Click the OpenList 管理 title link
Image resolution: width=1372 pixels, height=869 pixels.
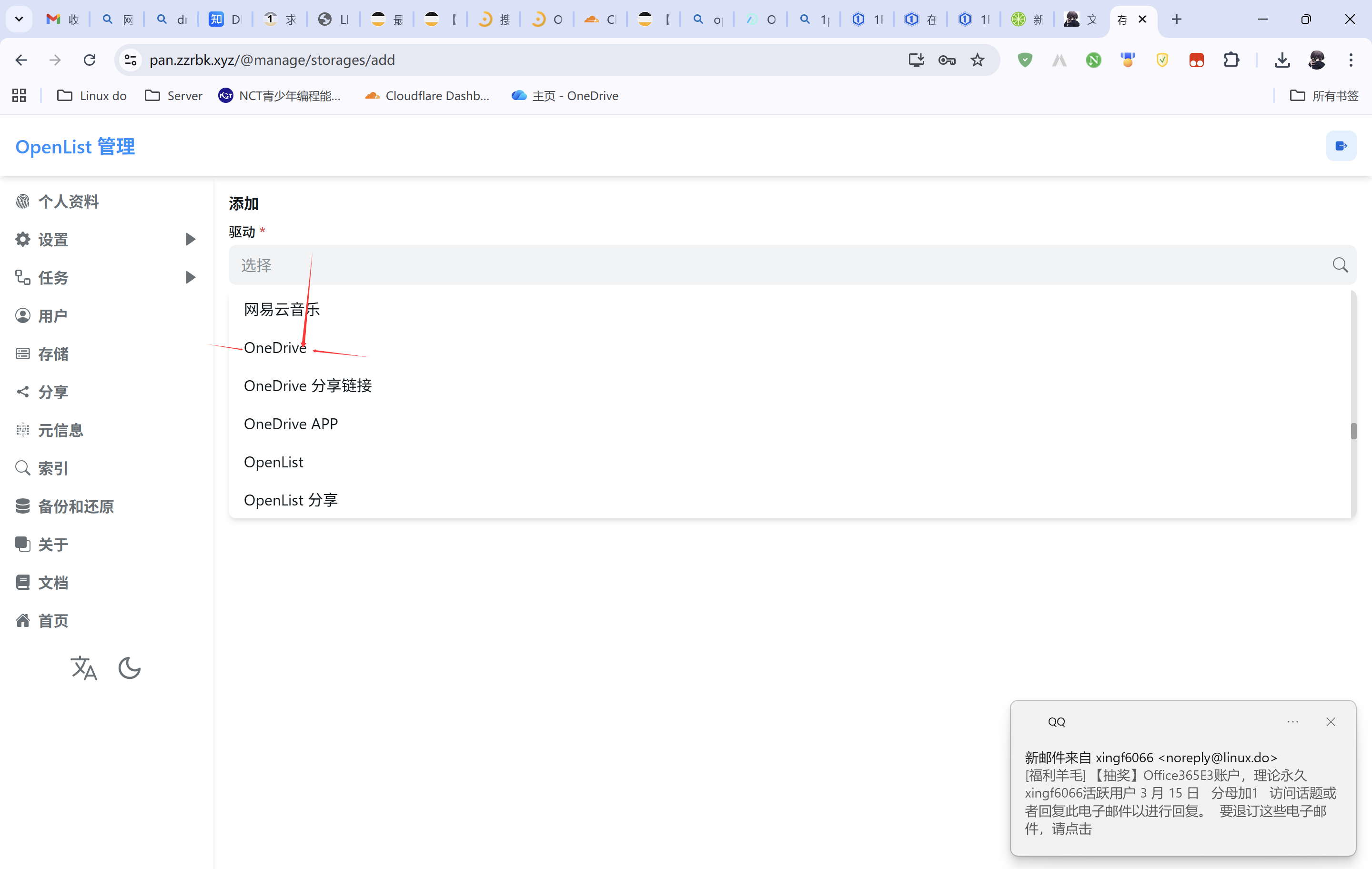[75, 146]
